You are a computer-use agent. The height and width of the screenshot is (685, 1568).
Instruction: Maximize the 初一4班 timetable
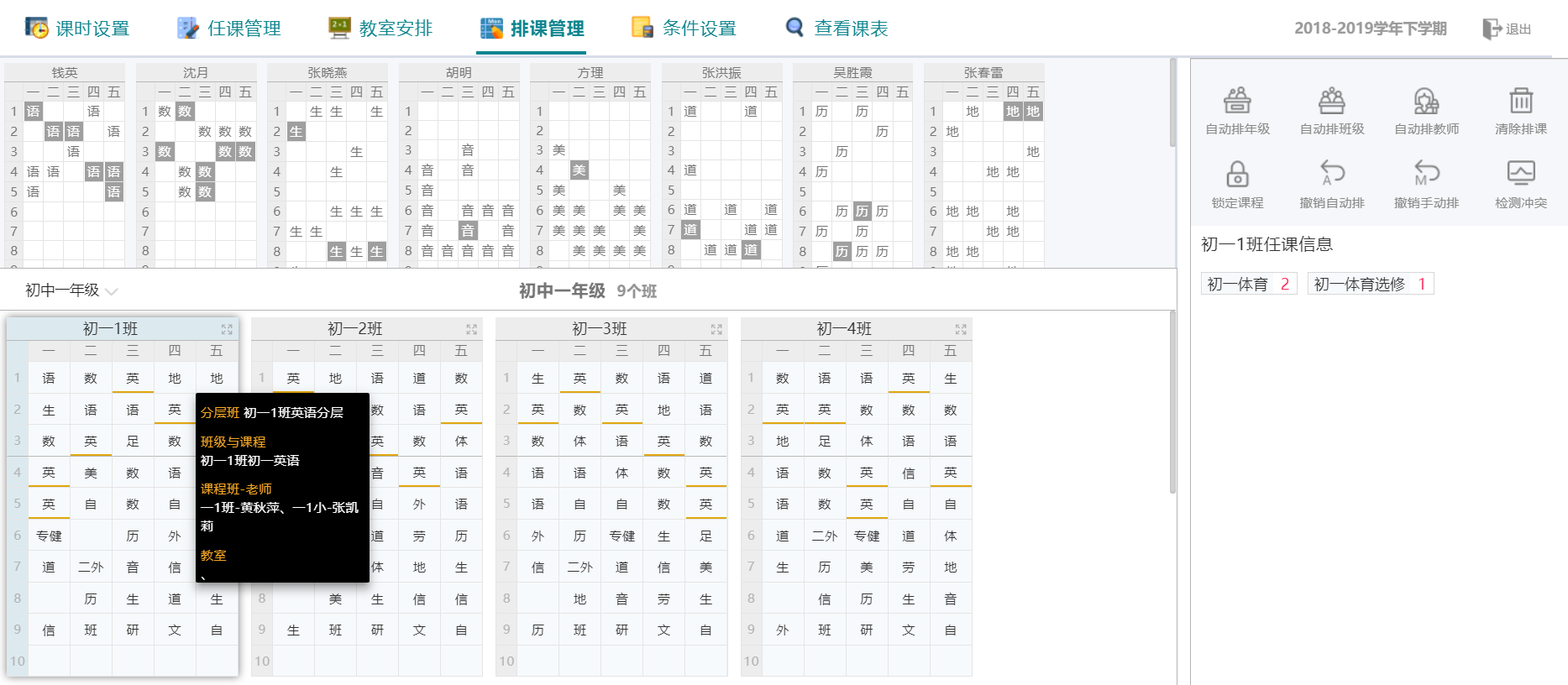(961, 329)
